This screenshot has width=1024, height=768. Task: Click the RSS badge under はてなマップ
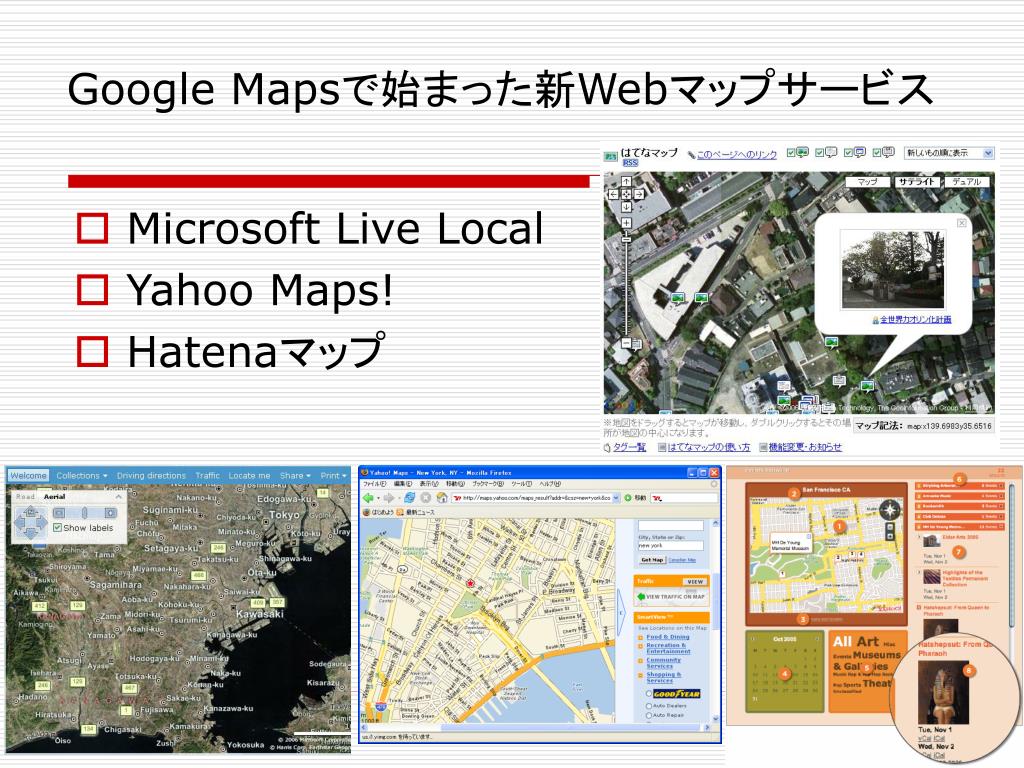click(630, 163)
